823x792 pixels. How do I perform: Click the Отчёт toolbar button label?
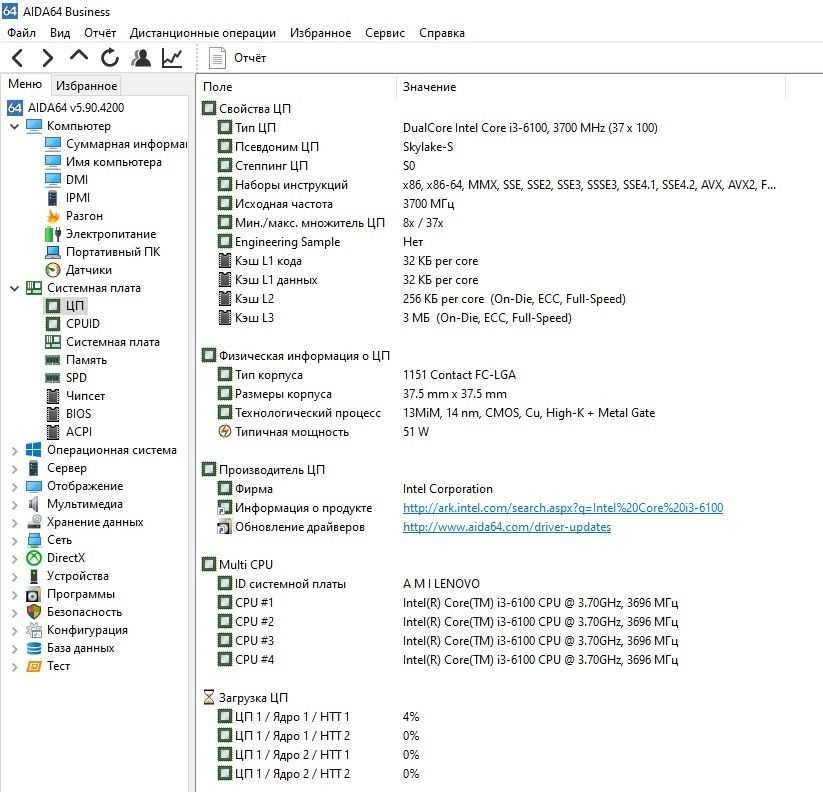[250, 58]
